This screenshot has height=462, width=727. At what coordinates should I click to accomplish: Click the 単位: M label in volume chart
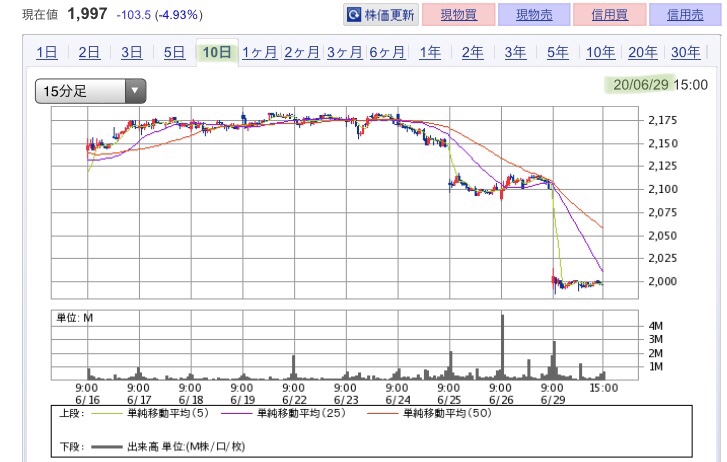[x=75, y=318]
